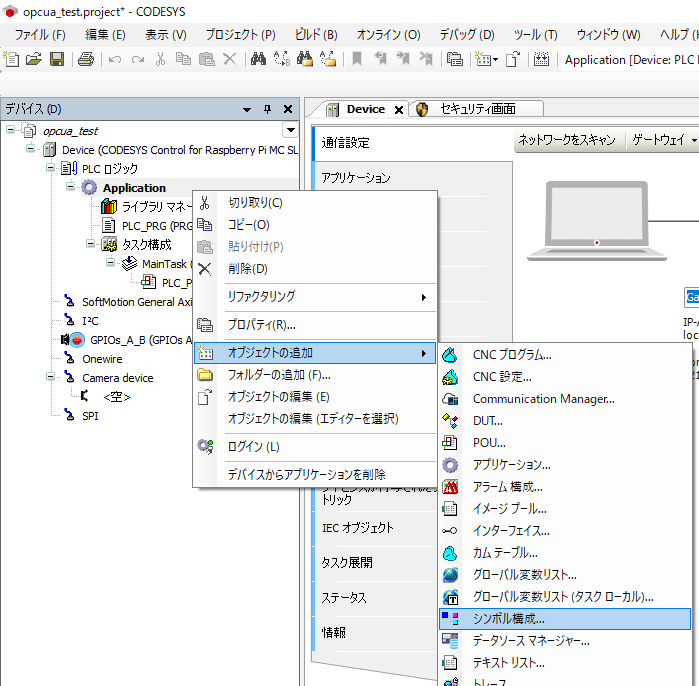Collapse the PLC ロジック node
699x686 pixels.
click(x=50, y=168)
